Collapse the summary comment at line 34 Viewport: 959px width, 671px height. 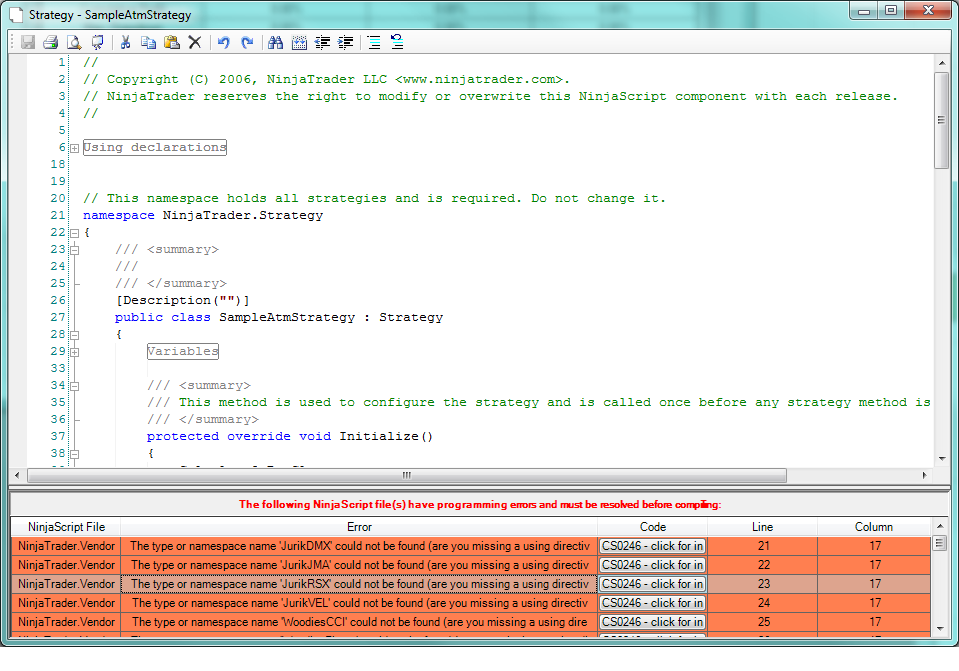click(75, 386)
